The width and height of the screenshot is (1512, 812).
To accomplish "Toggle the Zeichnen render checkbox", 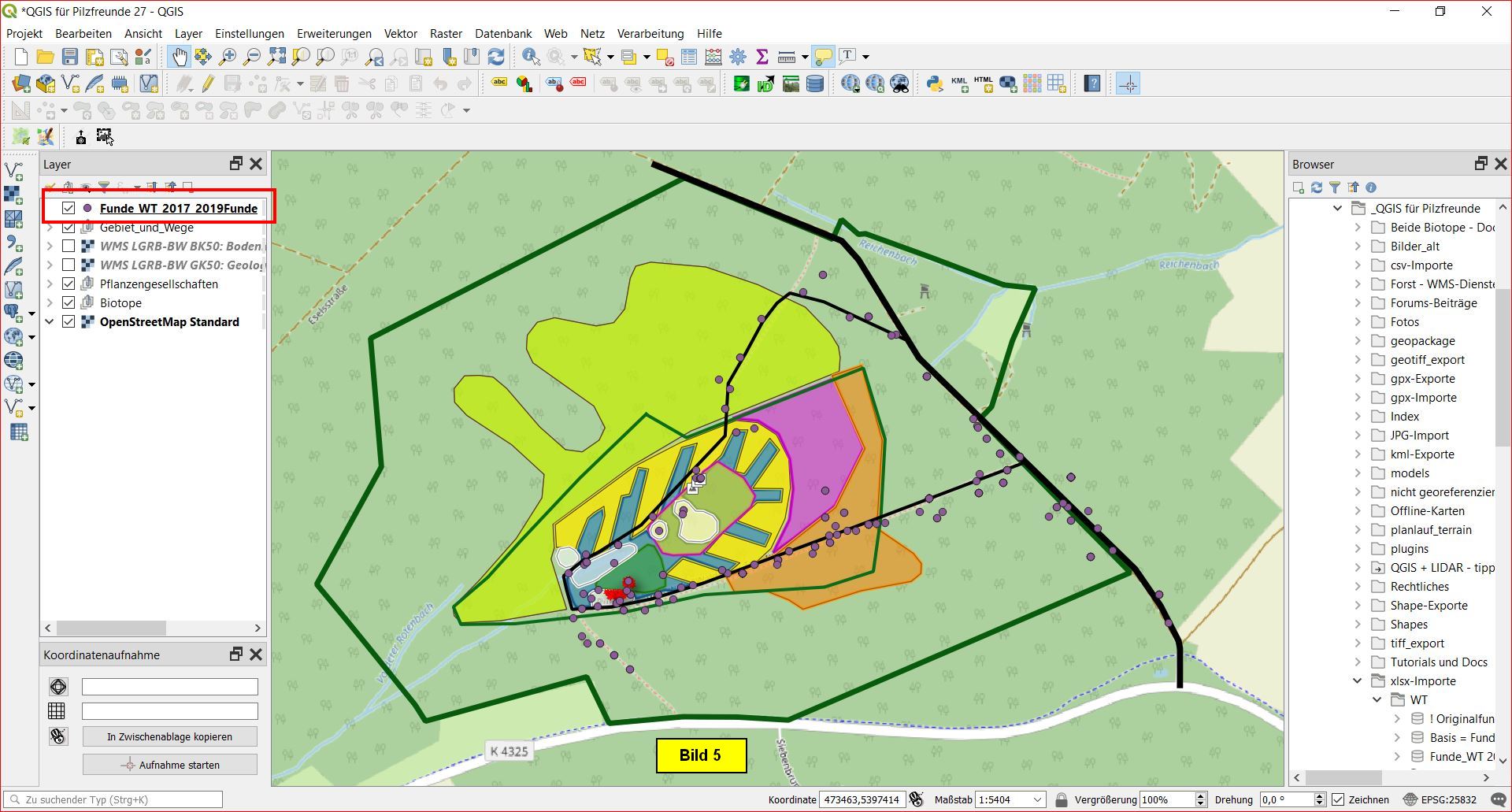I will click(x=1338, y=799).
